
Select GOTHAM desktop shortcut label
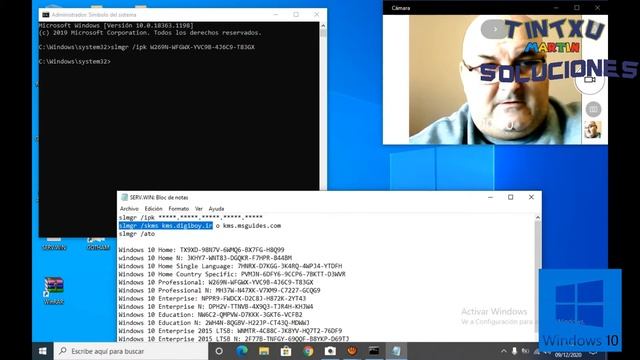point(98,247)
